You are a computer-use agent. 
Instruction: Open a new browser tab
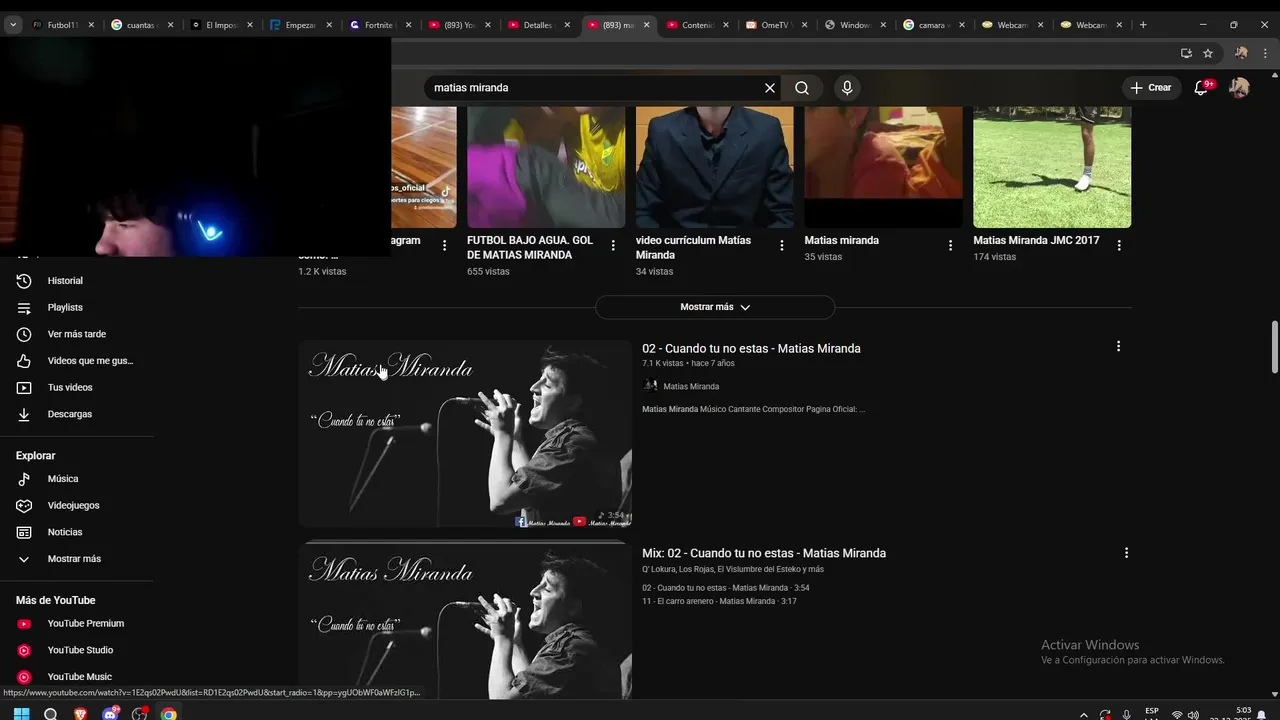(x=1143, y=25)
